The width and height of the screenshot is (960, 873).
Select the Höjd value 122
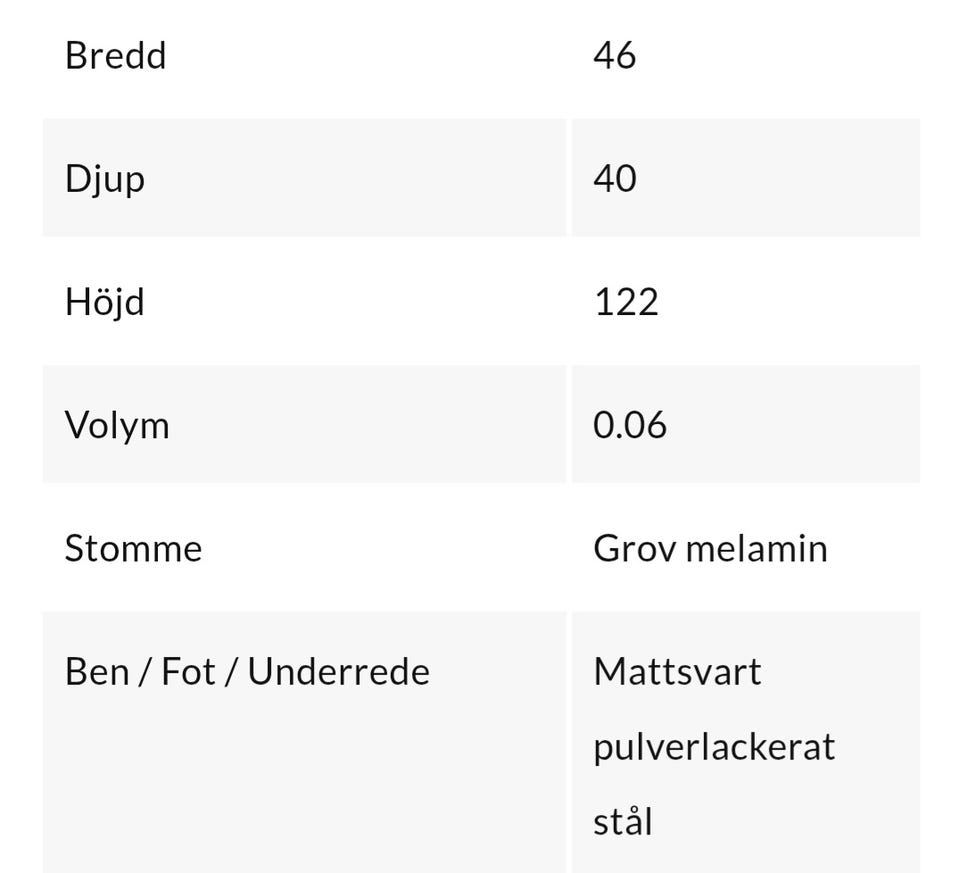626,302
